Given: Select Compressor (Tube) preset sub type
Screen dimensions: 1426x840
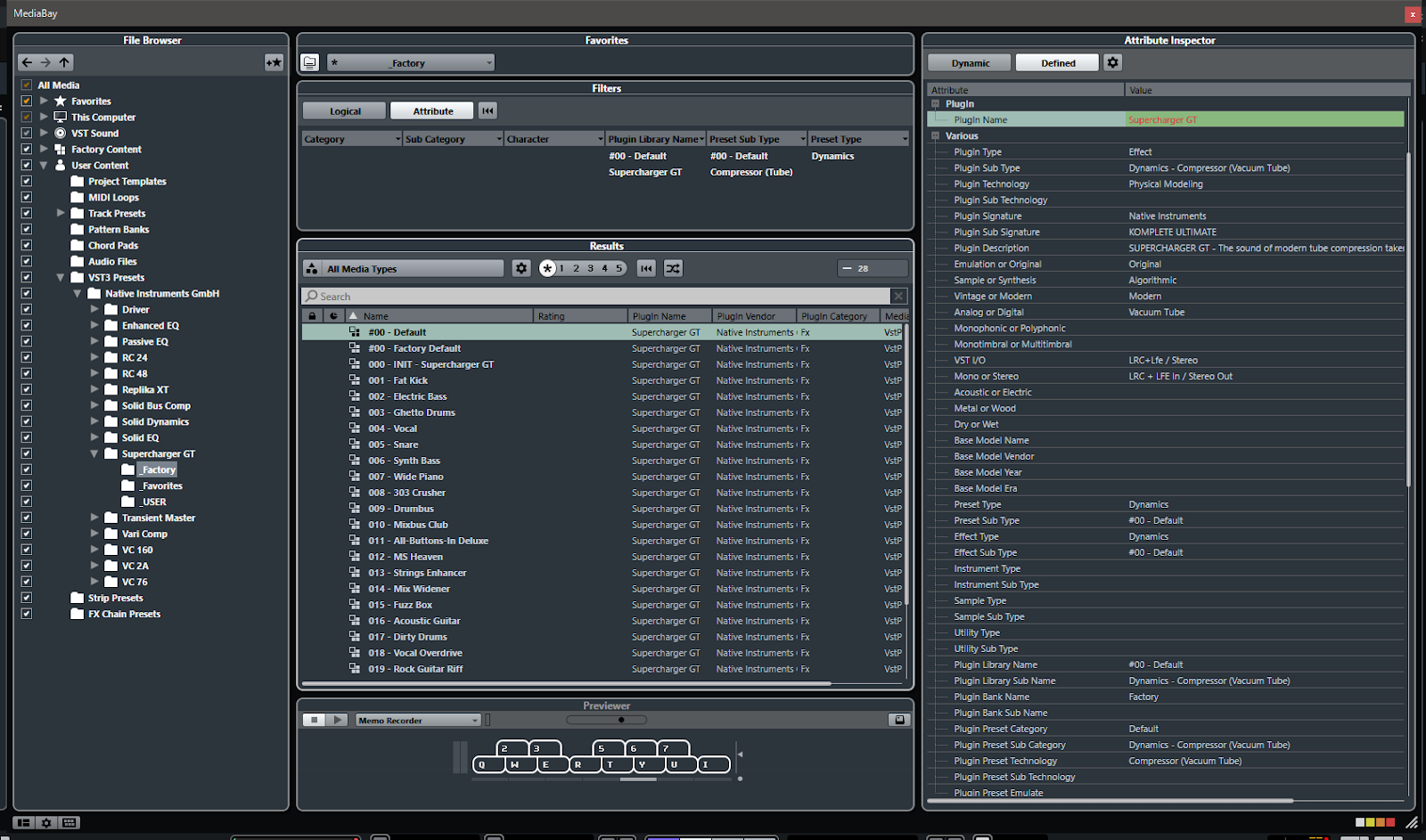Looking at the screenshot, I should click(x=751, y=172).
